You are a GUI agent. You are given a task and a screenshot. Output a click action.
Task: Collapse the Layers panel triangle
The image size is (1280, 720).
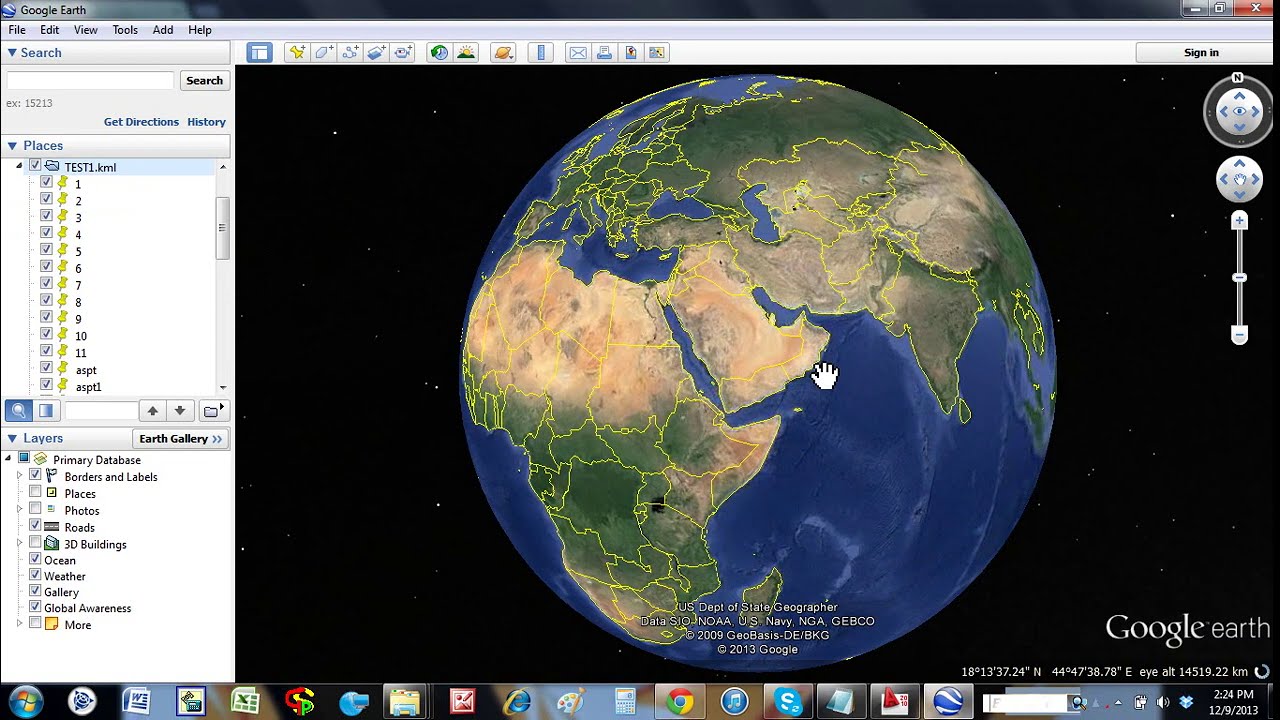pyautogui.click(x=12, y=439)
